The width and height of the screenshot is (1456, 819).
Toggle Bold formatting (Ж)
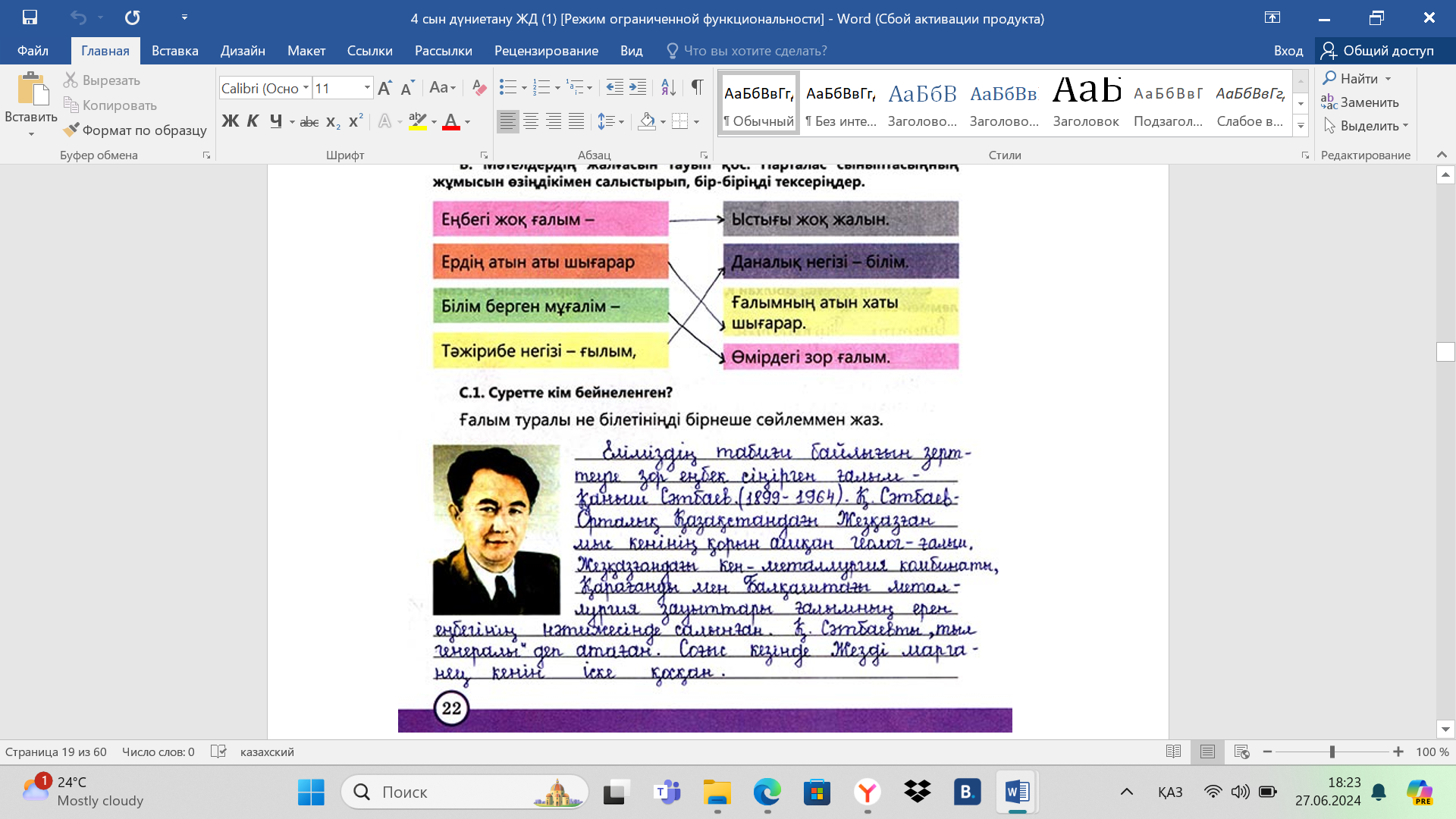(x=231, y=121)
